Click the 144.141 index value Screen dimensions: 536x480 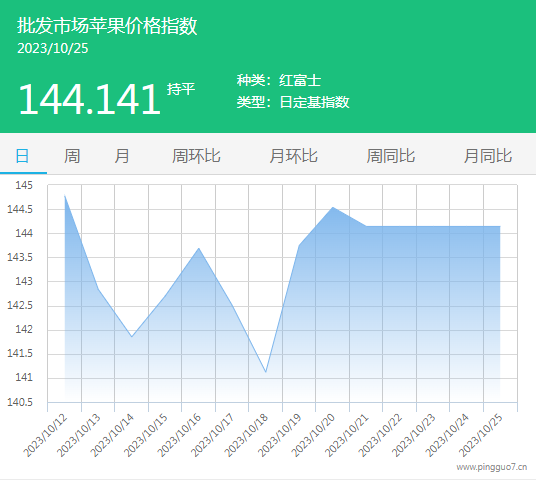[89, 99]
